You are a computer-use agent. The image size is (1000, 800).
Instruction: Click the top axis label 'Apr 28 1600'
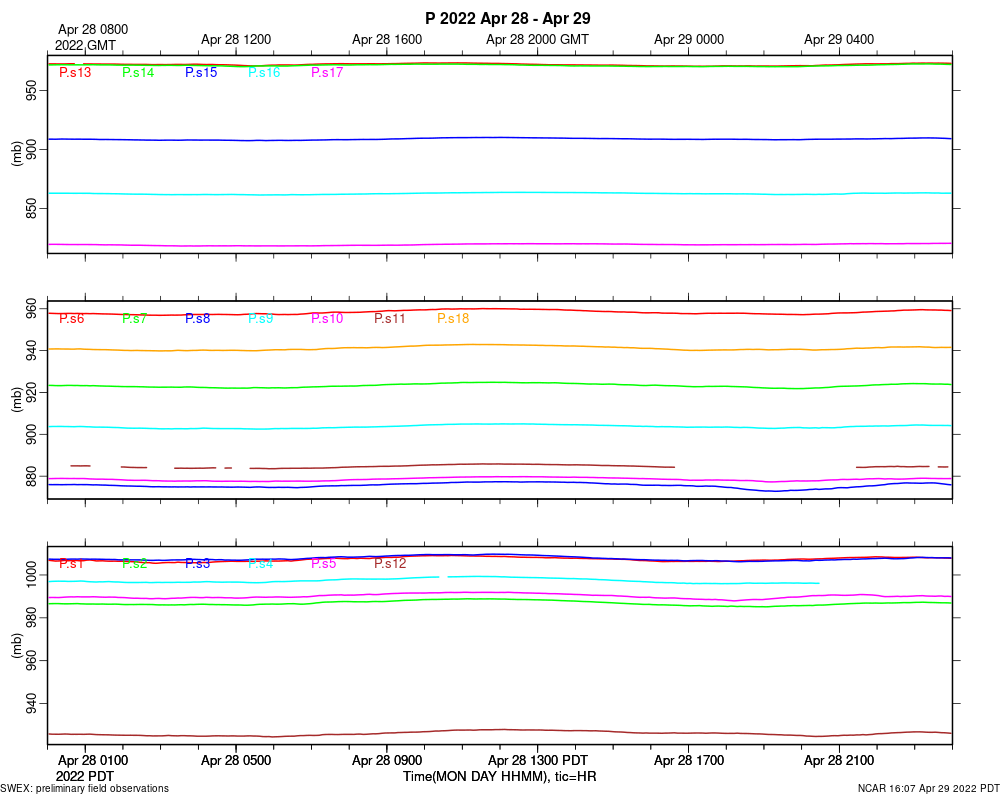point(387,40)
